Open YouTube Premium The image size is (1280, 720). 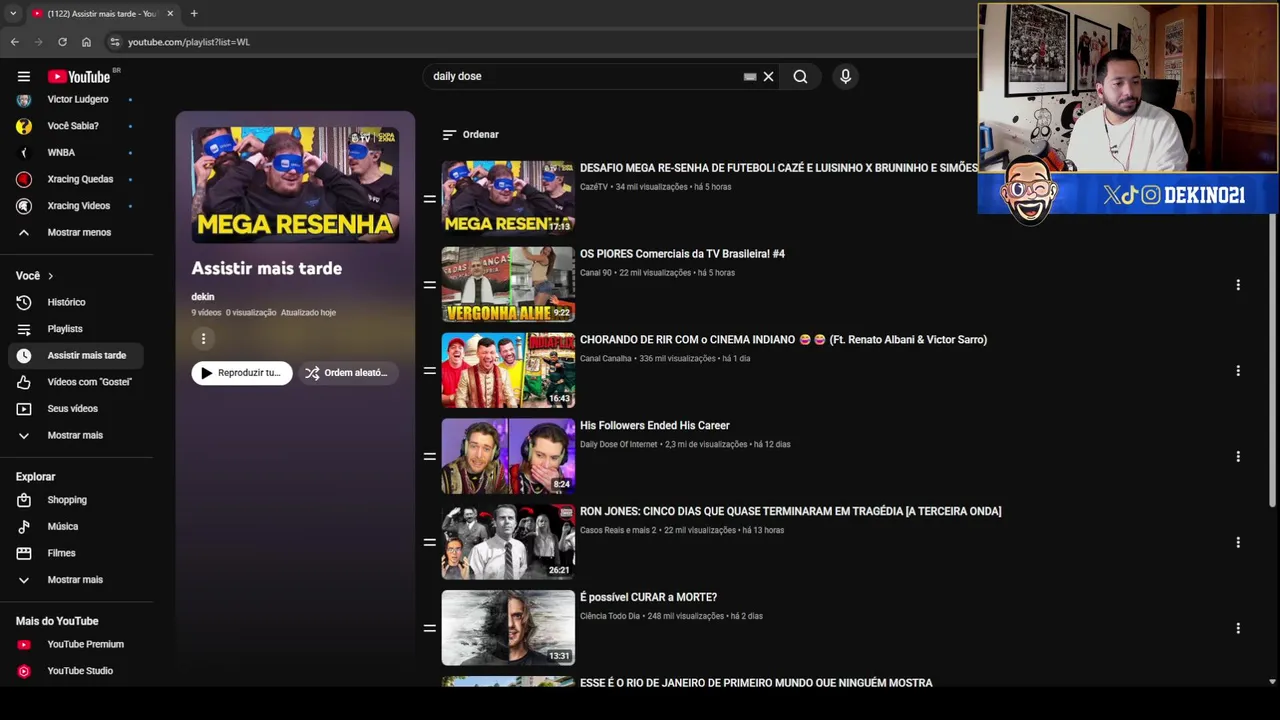click(75, 644)
